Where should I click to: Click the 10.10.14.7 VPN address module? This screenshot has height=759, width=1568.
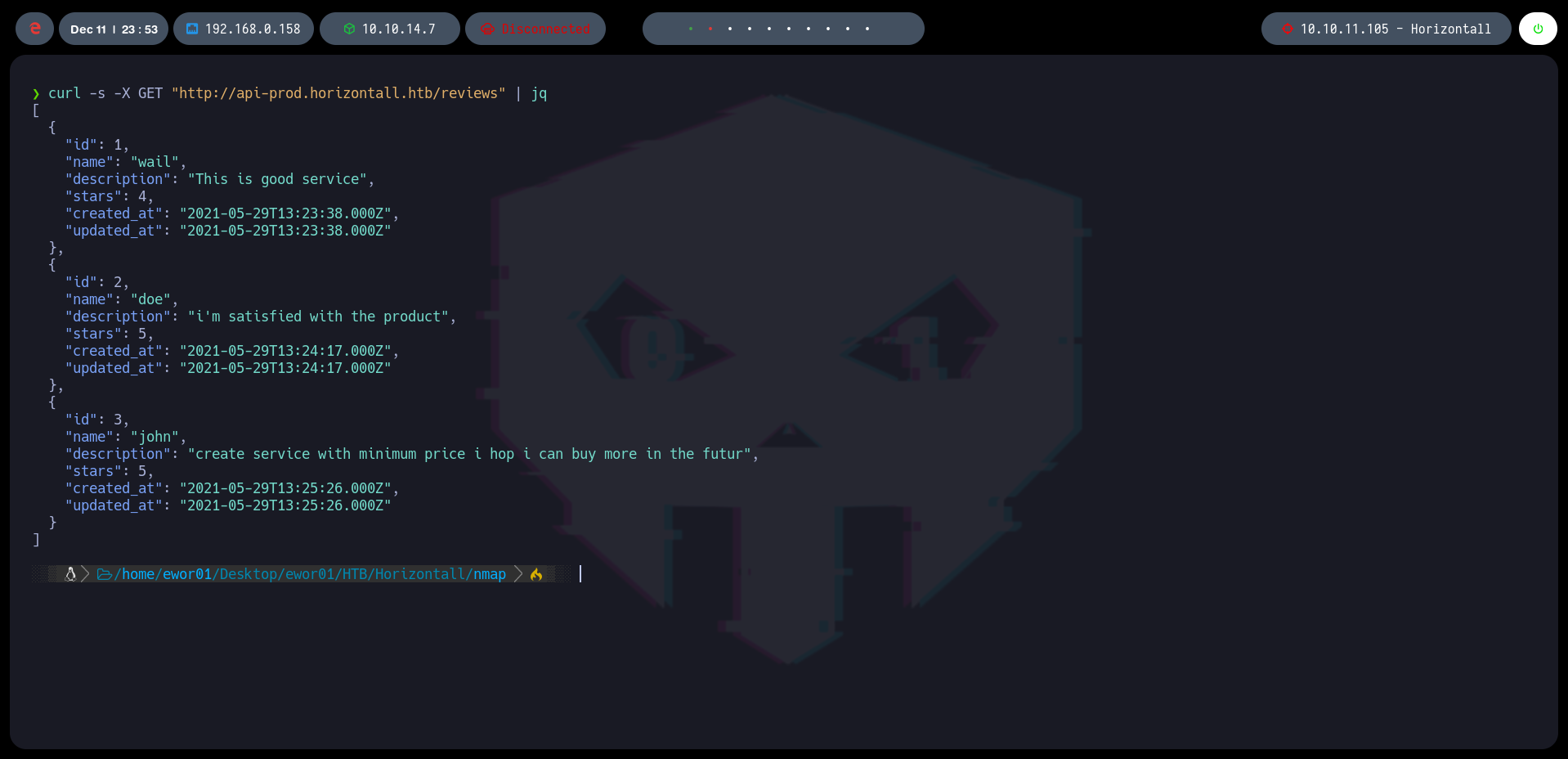pyautogui.click(x=390, y=29)
